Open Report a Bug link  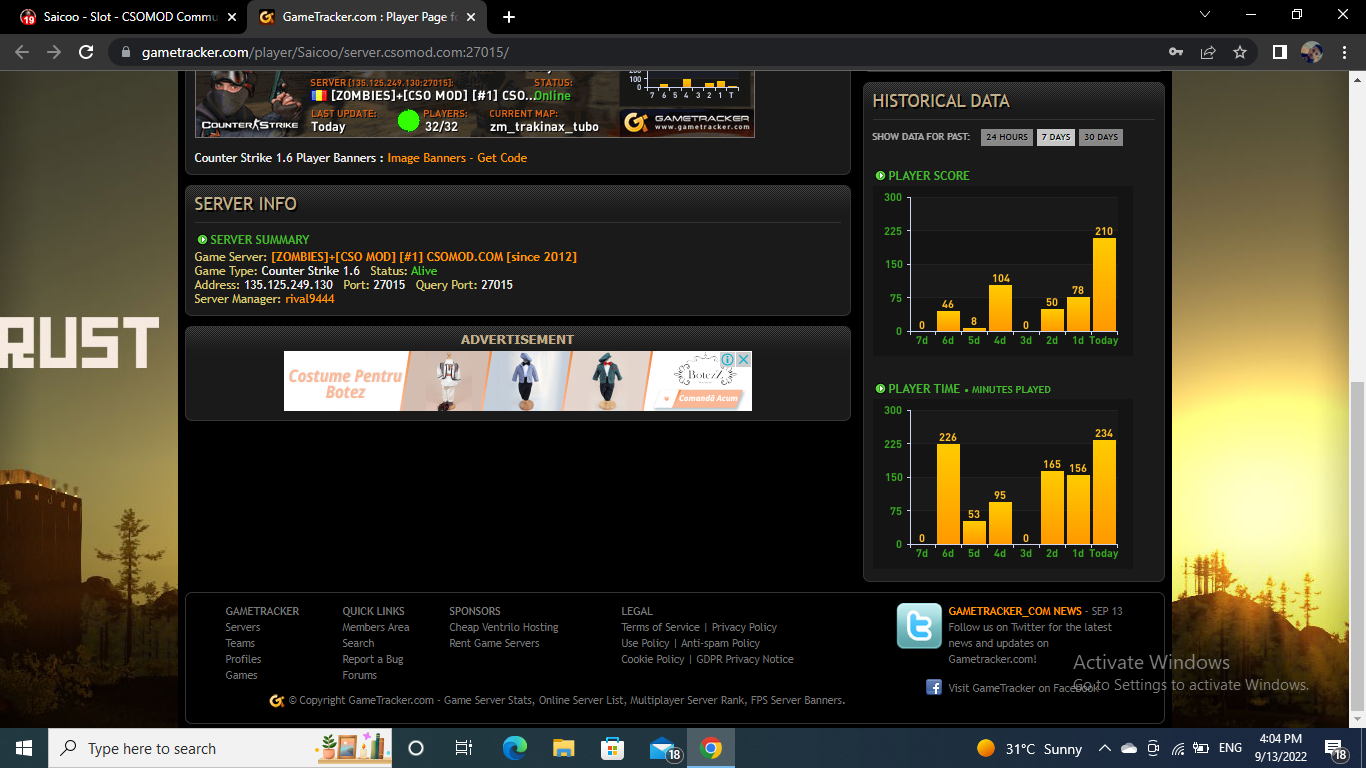click(373, 659)
